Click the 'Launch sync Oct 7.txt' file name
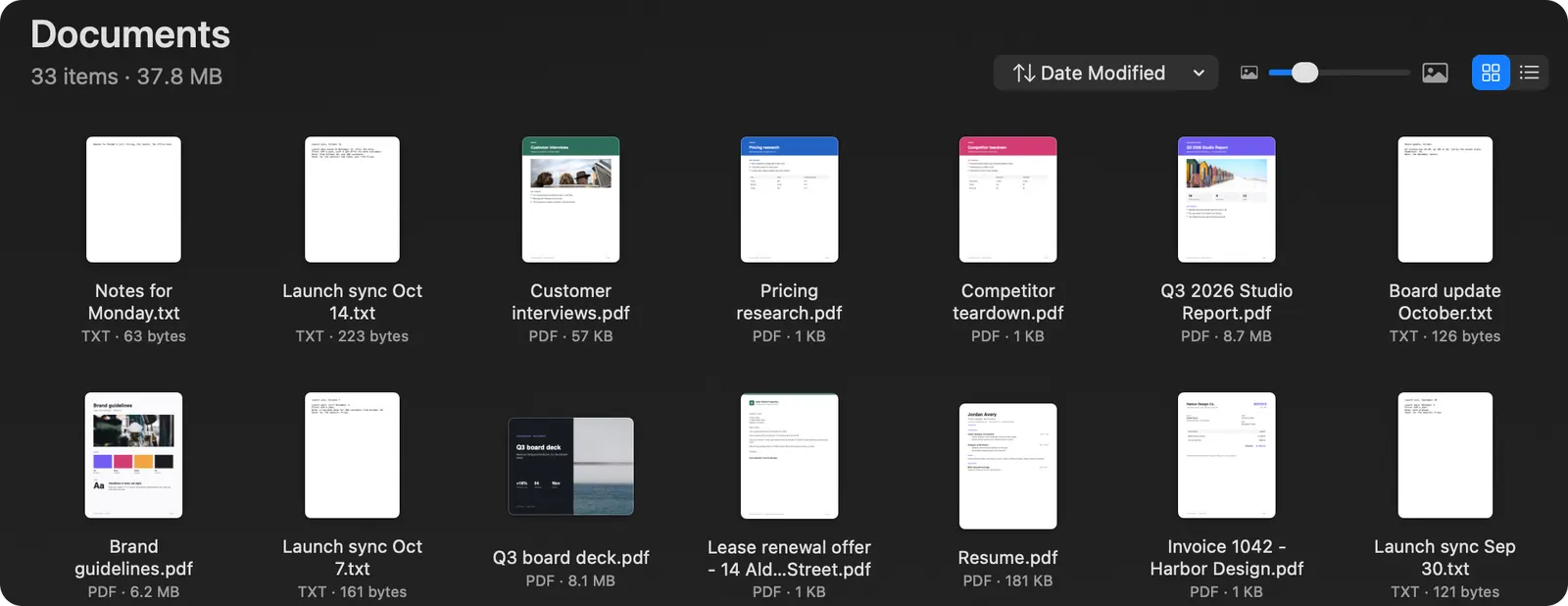1568x606 pixels. (352, 558)
